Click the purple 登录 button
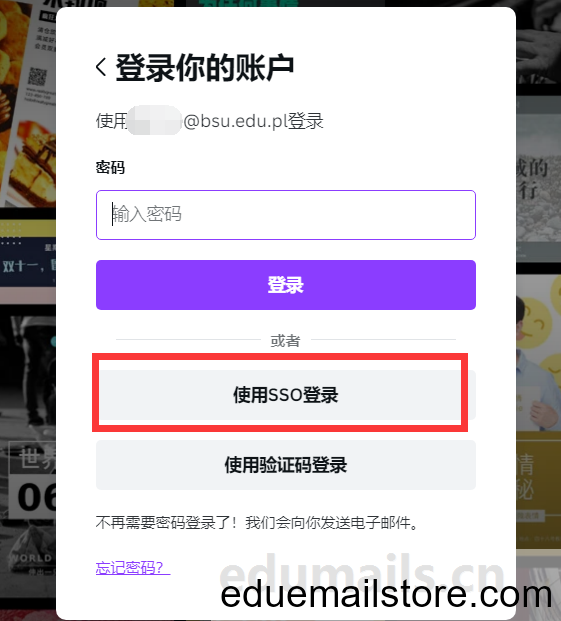 point(285,285)
